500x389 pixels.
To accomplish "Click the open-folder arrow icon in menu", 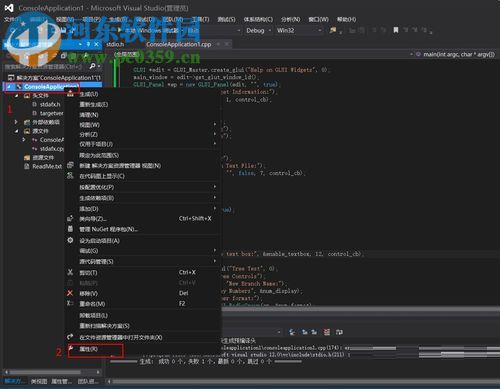I will 70,337.
